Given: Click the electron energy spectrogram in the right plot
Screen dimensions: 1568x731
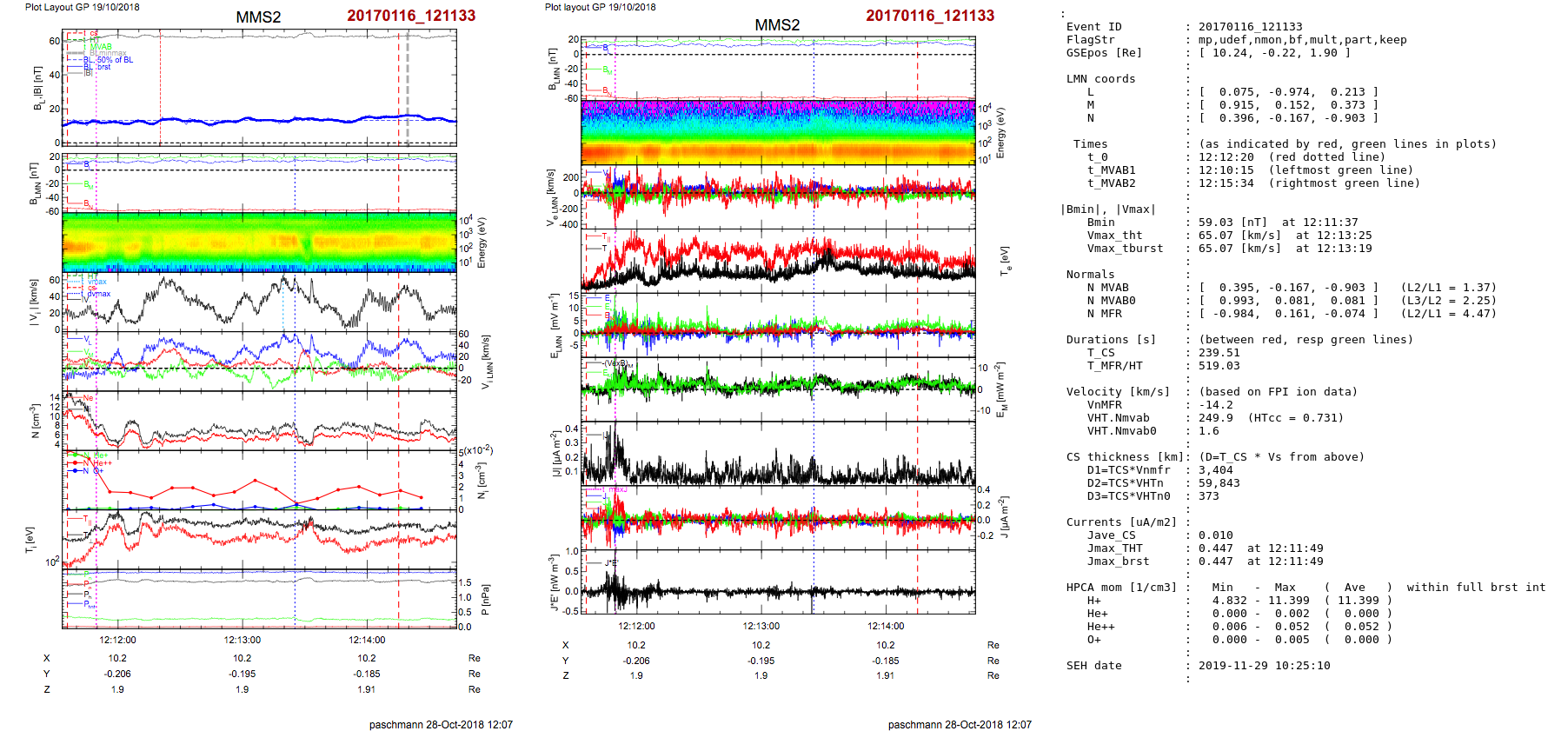Looking at the screenshot, I should pyautogui.click(x=778, y=132).
